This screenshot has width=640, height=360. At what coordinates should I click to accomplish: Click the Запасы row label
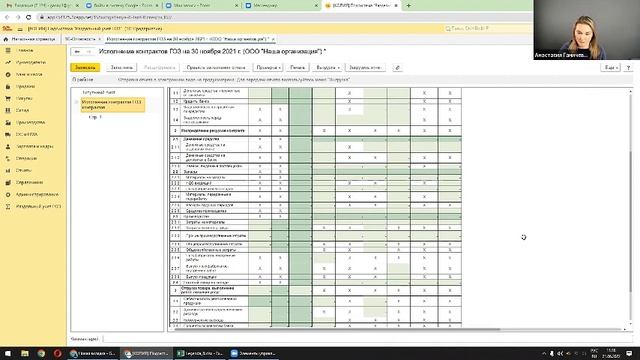pos(190,172)
